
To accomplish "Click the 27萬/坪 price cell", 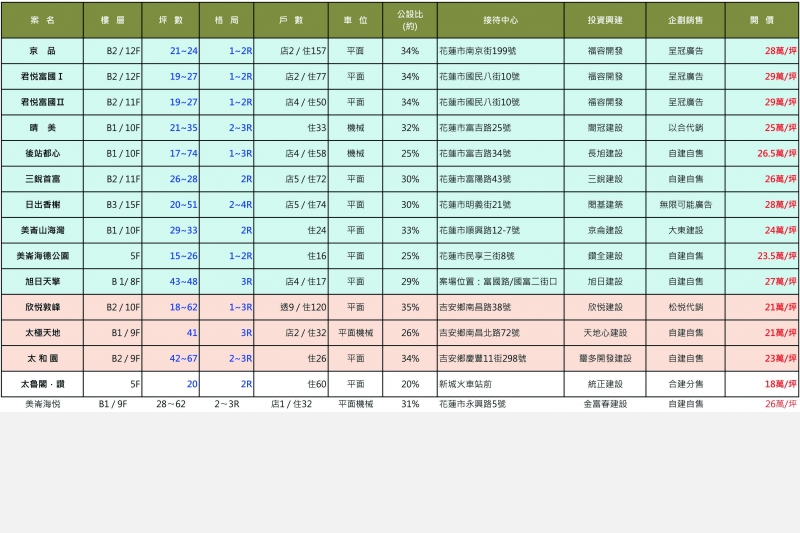I will 762,282.
